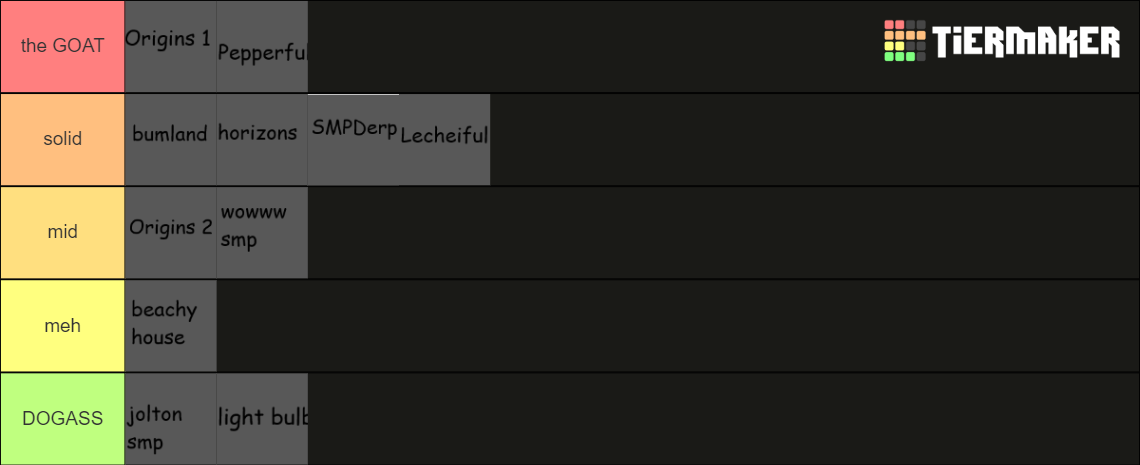Select the horizons tile

point(262,139)
